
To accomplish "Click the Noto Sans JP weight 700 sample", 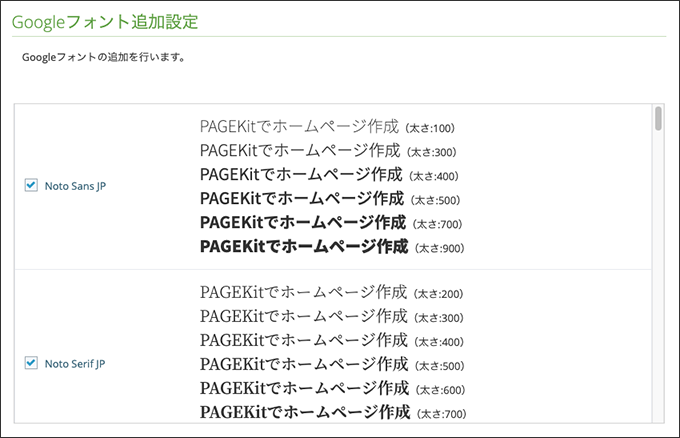I will 331,222.
